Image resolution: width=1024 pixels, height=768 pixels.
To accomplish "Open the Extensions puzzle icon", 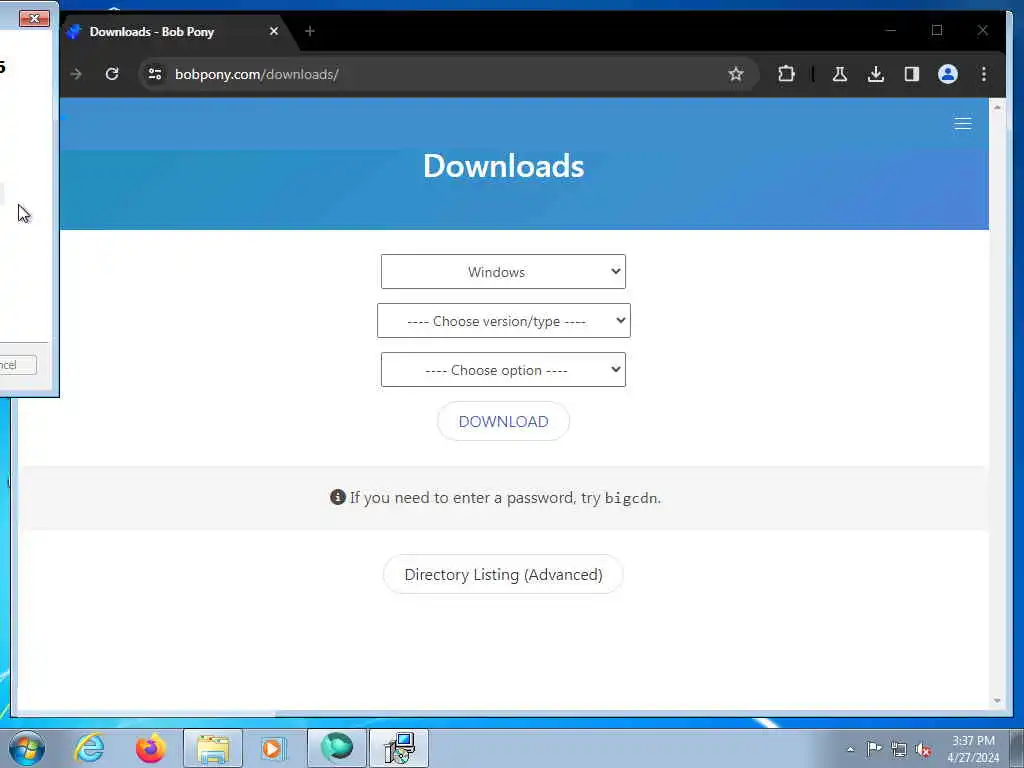I will tap(786, 74).
